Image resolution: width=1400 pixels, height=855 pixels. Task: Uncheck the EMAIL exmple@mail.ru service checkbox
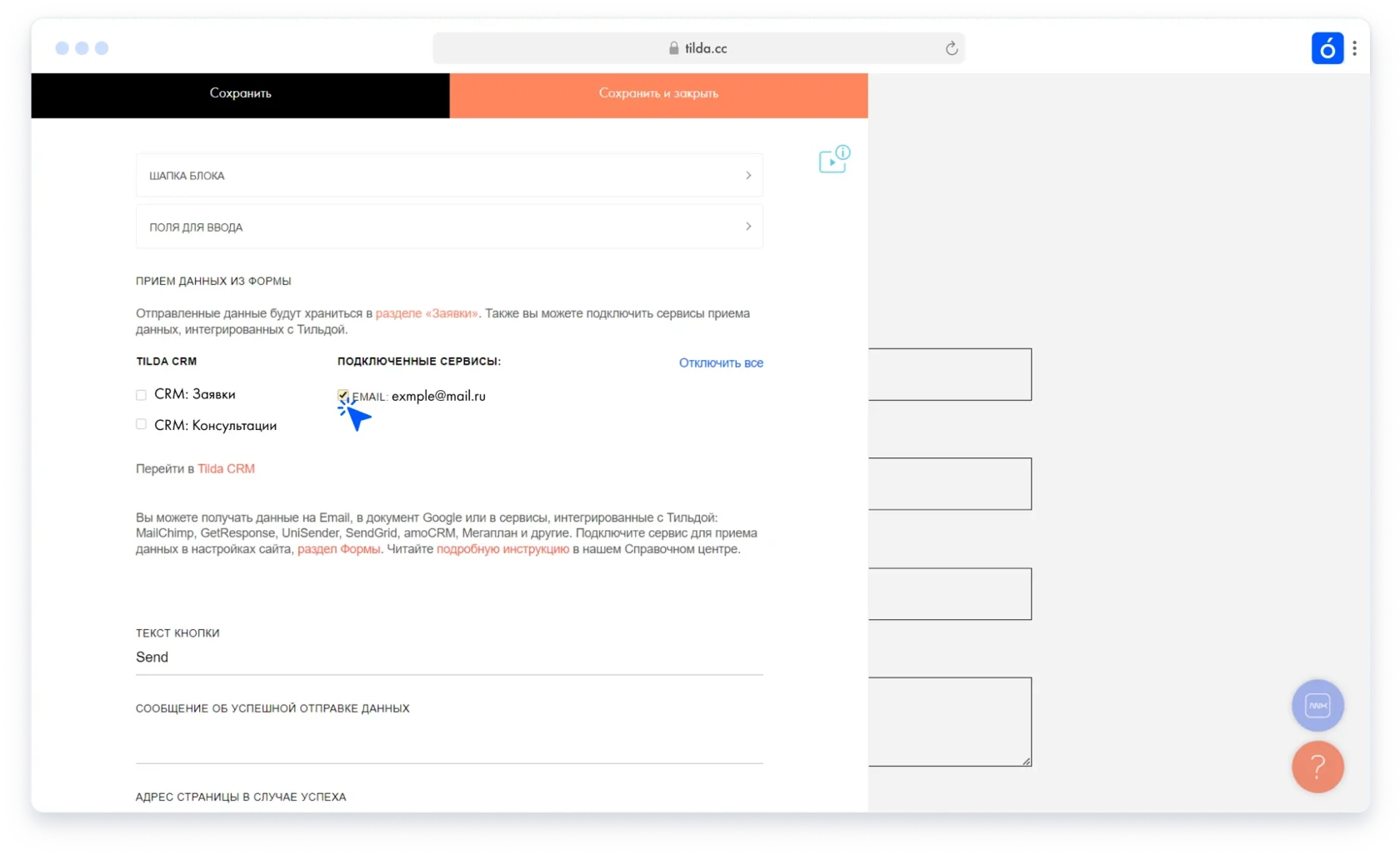(x=342, y=396)
